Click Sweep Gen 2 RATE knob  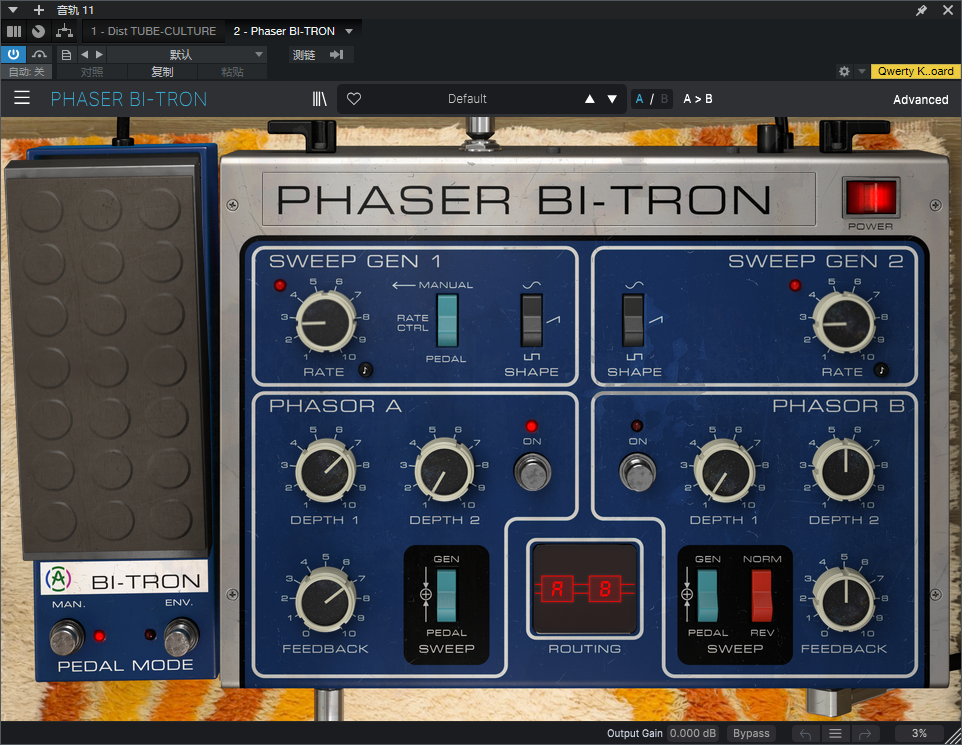tap(844, 323)
